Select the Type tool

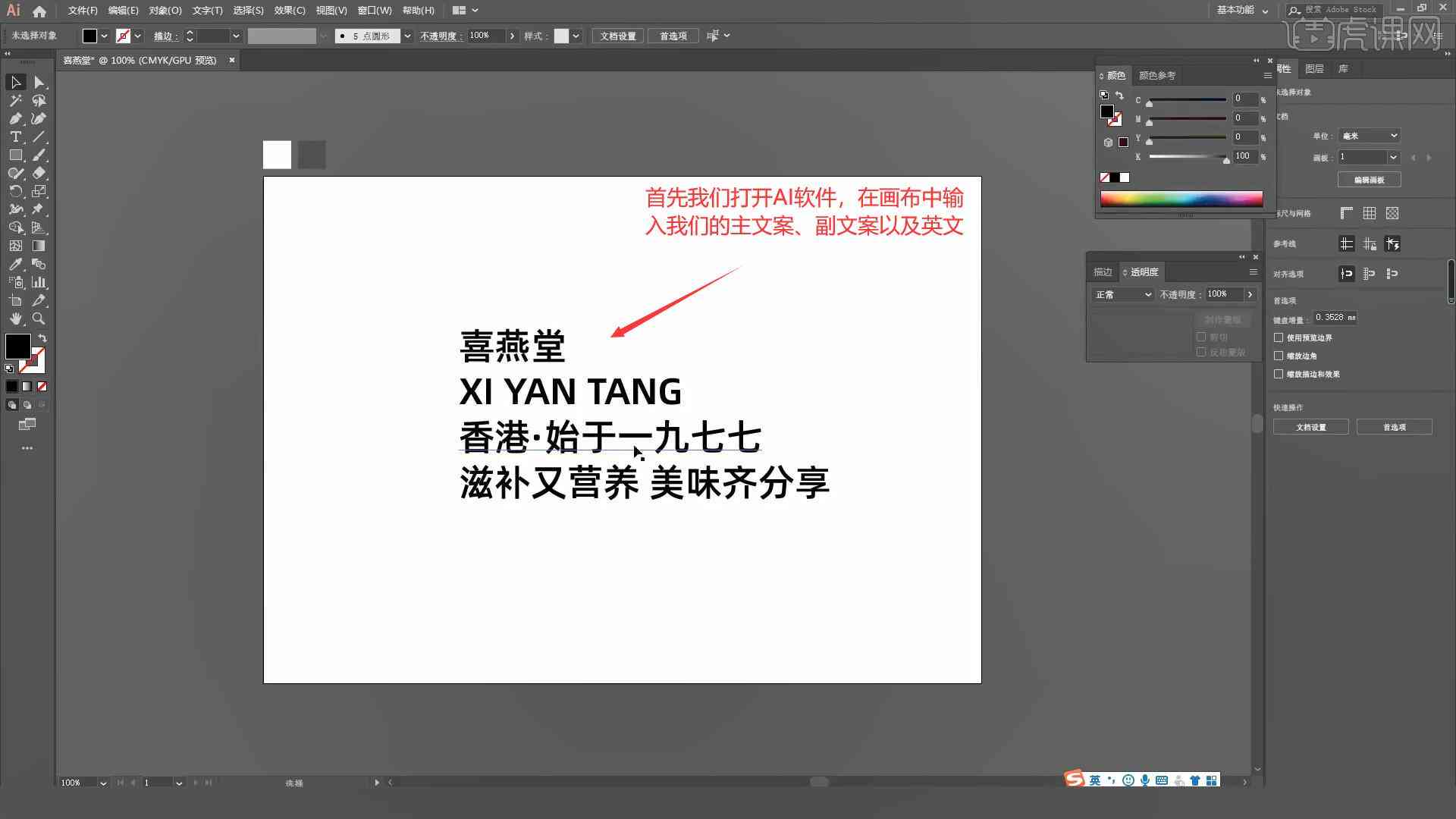(x=14, y=137)
